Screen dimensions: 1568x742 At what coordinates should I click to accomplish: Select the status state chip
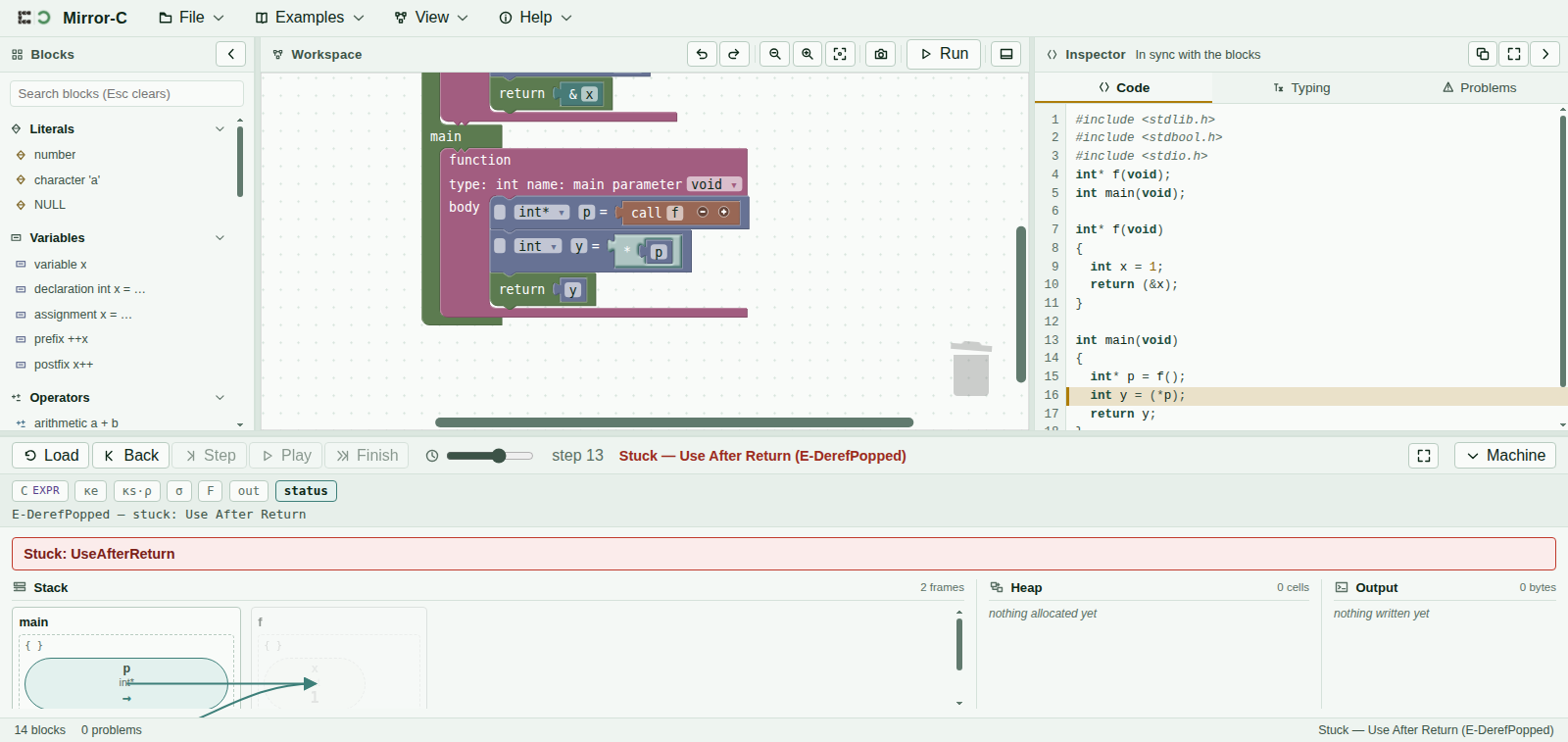[306, 491]
